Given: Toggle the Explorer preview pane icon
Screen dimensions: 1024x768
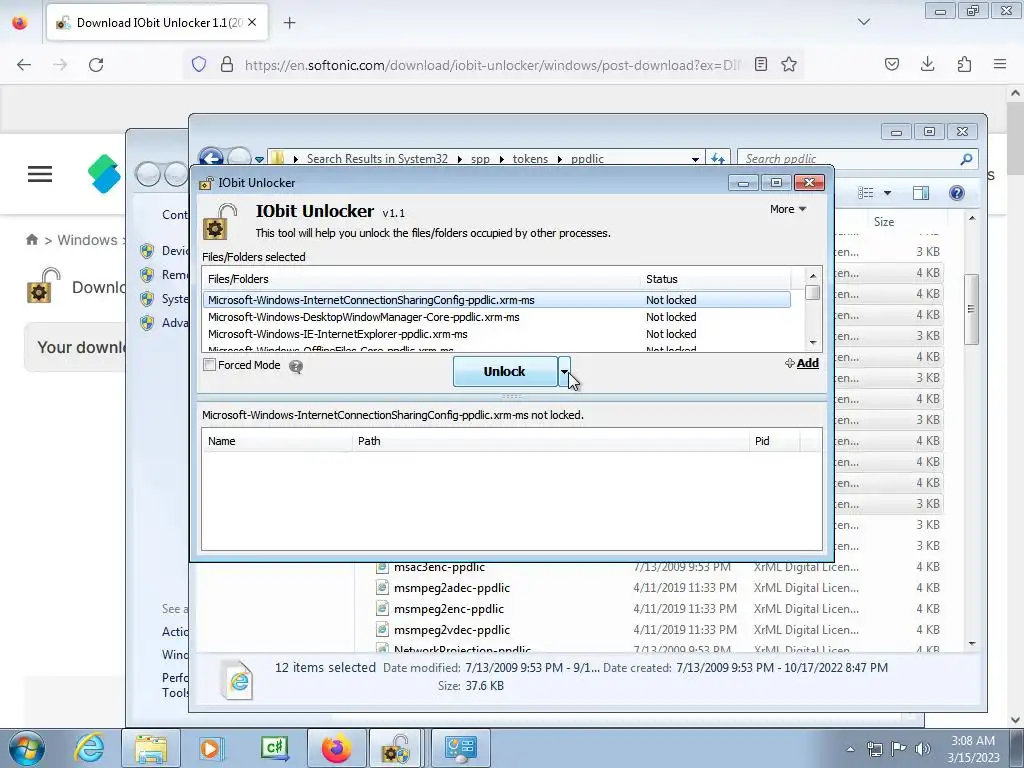Looking at the screenshot, I should coord(921,193).
